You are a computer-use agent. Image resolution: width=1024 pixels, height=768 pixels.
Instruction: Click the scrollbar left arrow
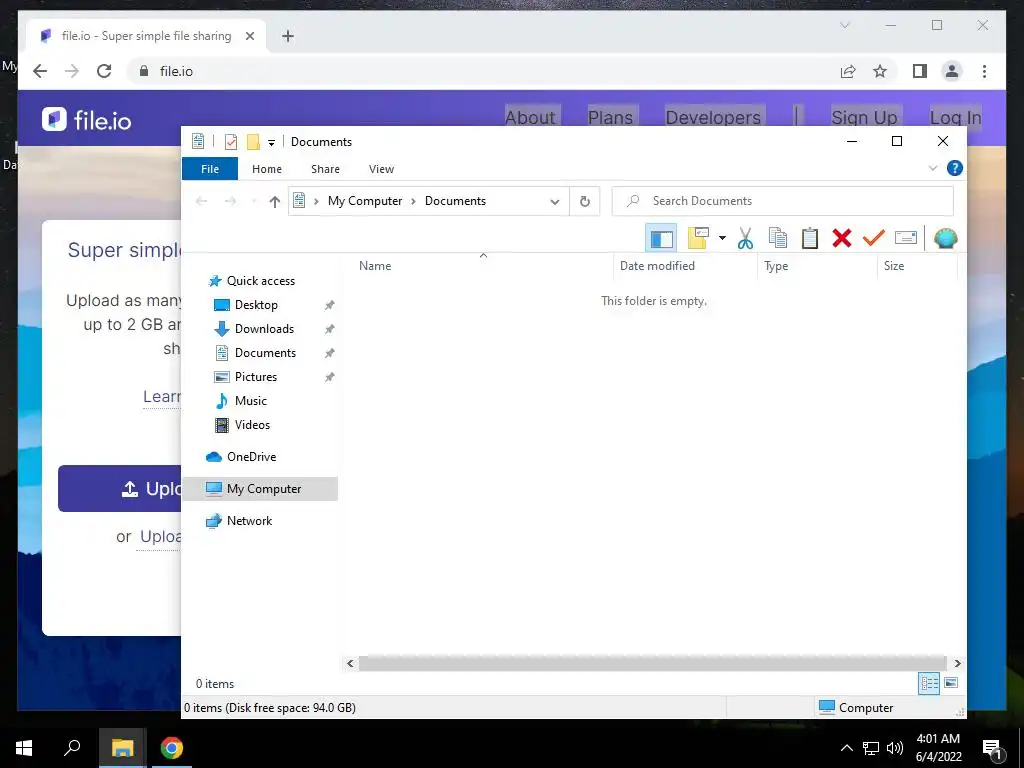(x=350, y=664)
